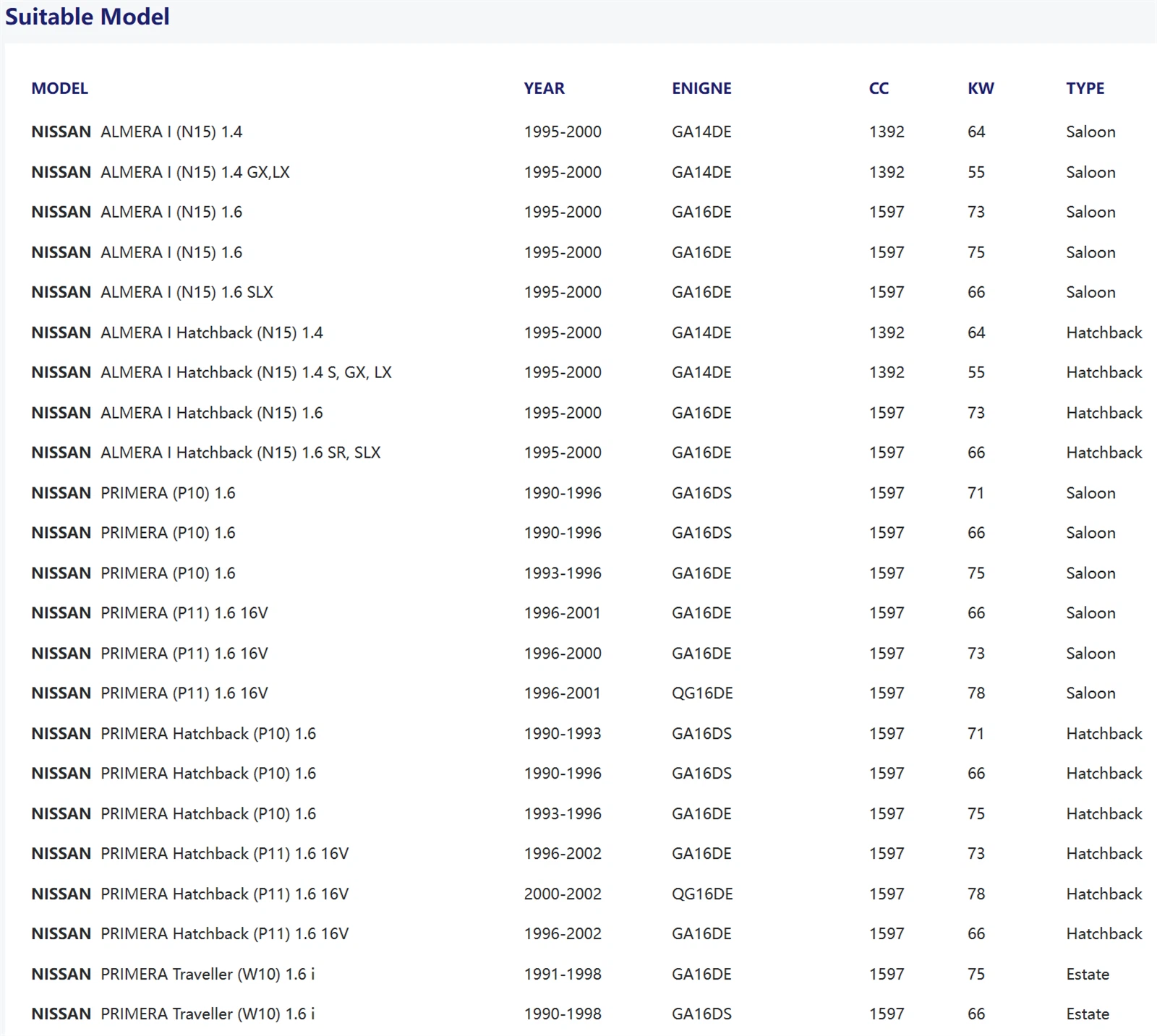Click the year 1996-2000 cell

click(x=563, y=653)
